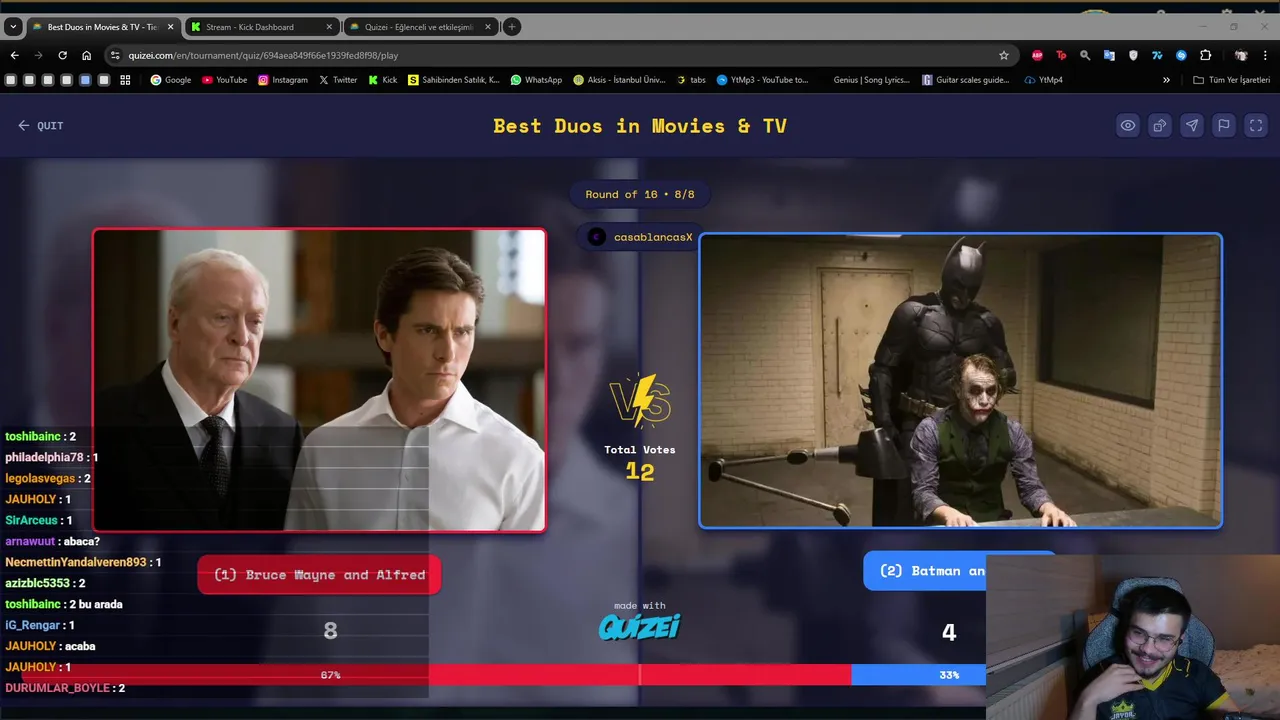Open the tabs bookmark

tap(691, 80)
